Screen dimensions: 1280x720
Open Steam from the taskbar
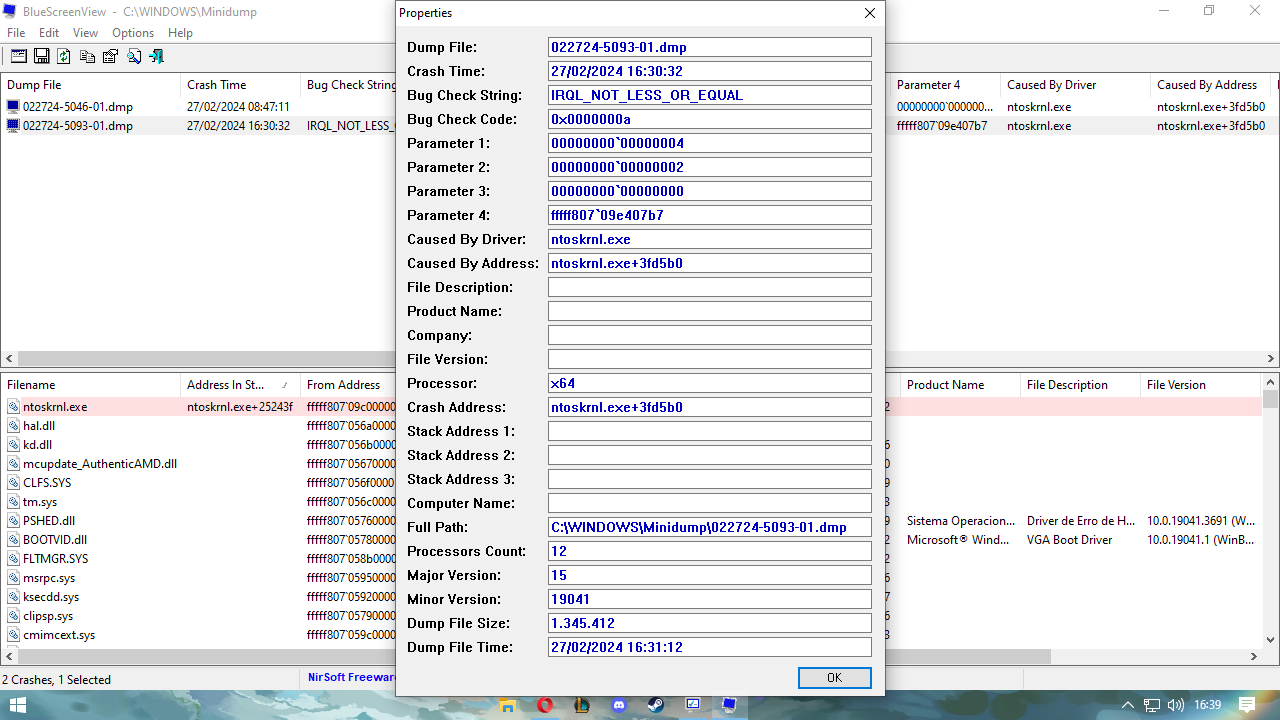655,705
